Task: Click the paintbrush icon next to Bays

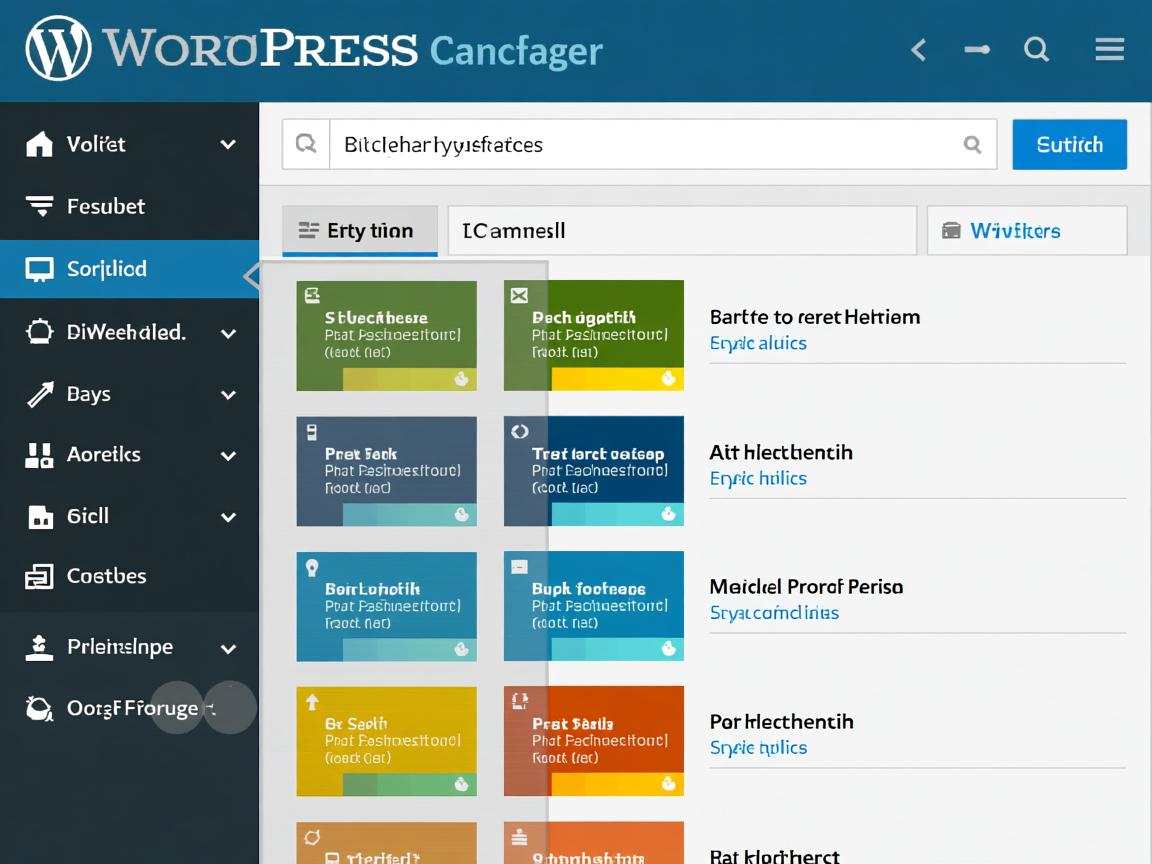Action: (x=40, y=393)
